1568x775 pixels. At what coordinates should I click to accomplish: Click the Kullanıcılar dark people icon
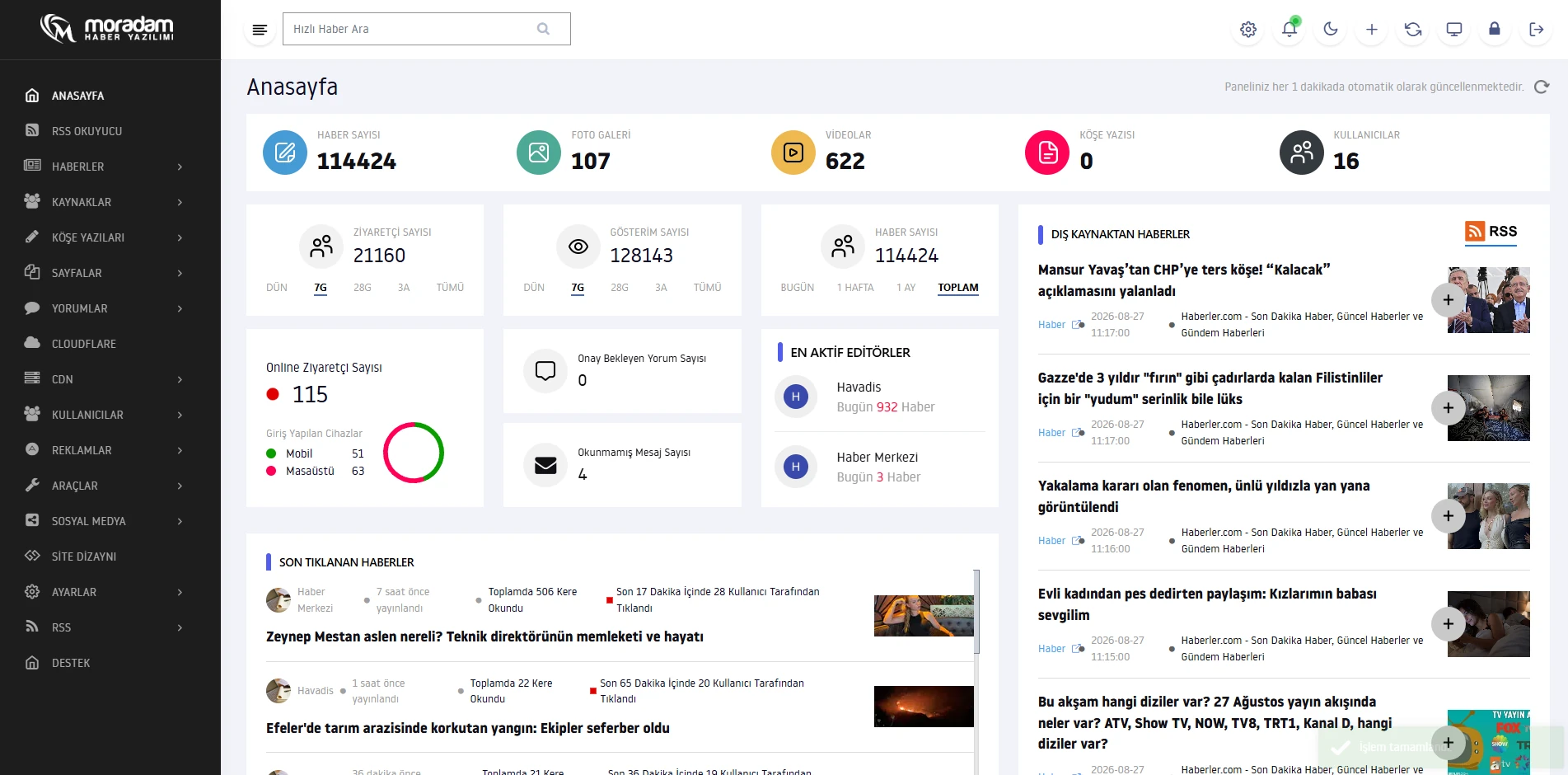(1302, 153)
